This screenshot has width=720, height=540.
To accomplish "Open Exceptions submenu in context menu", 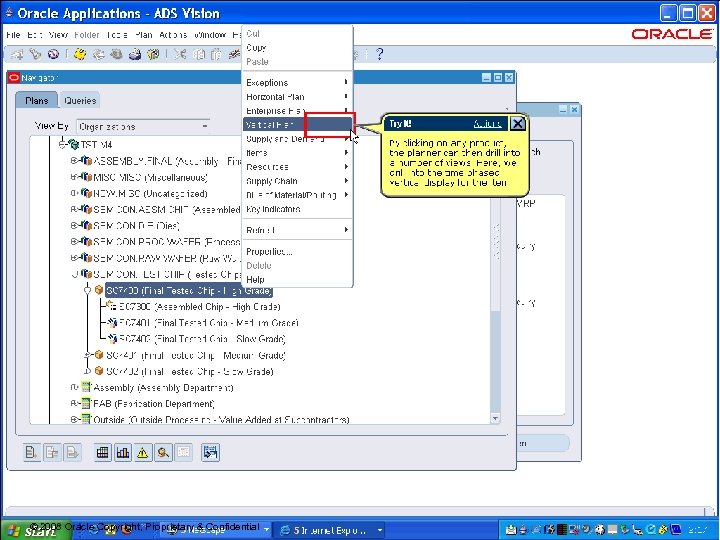I will (297, 83).
